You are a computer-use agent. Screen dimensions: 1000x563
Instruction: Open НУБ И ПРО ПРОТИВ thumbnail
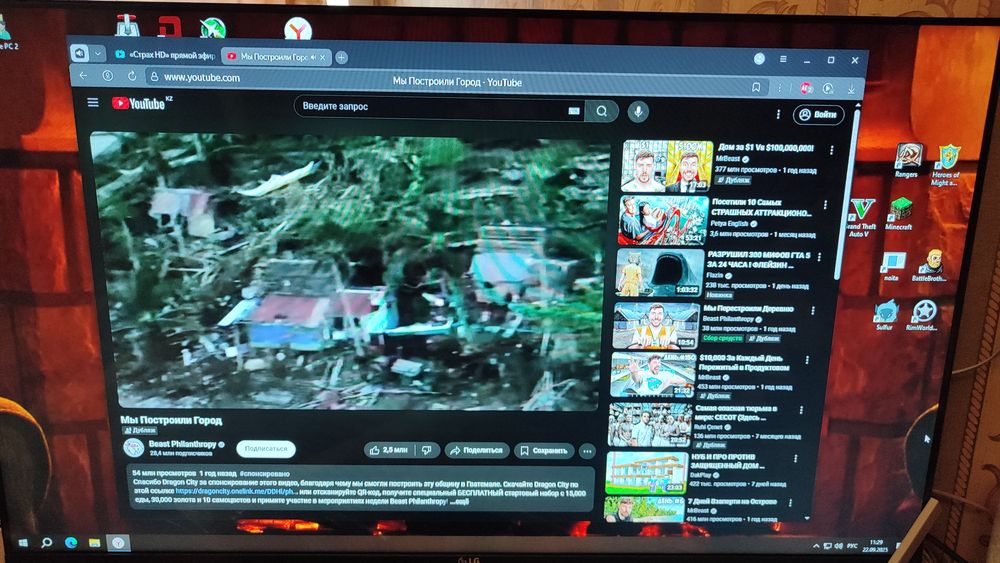point(647,473)
